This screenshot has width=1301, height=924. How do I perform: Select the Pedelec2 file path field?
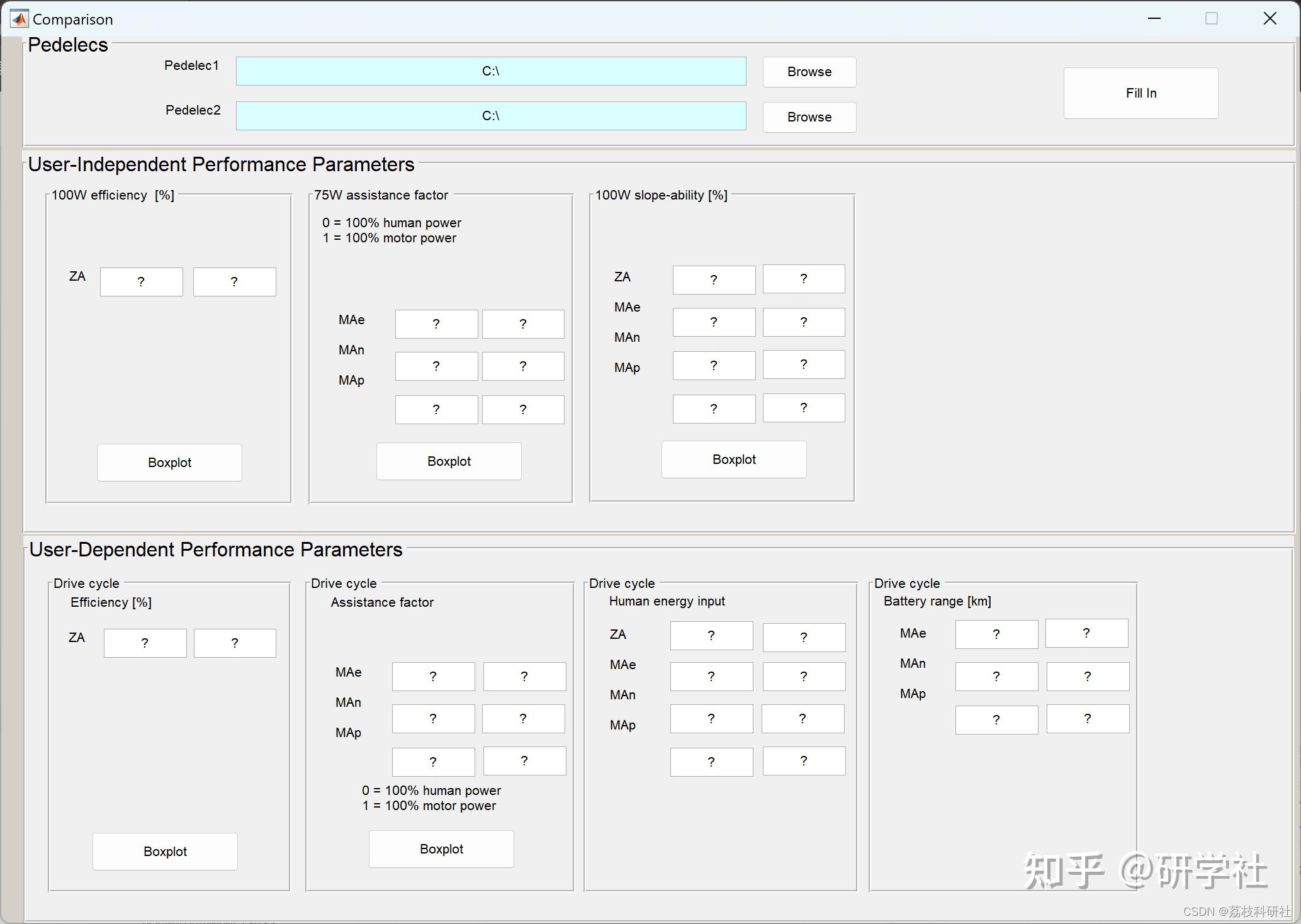click(490, 116)
